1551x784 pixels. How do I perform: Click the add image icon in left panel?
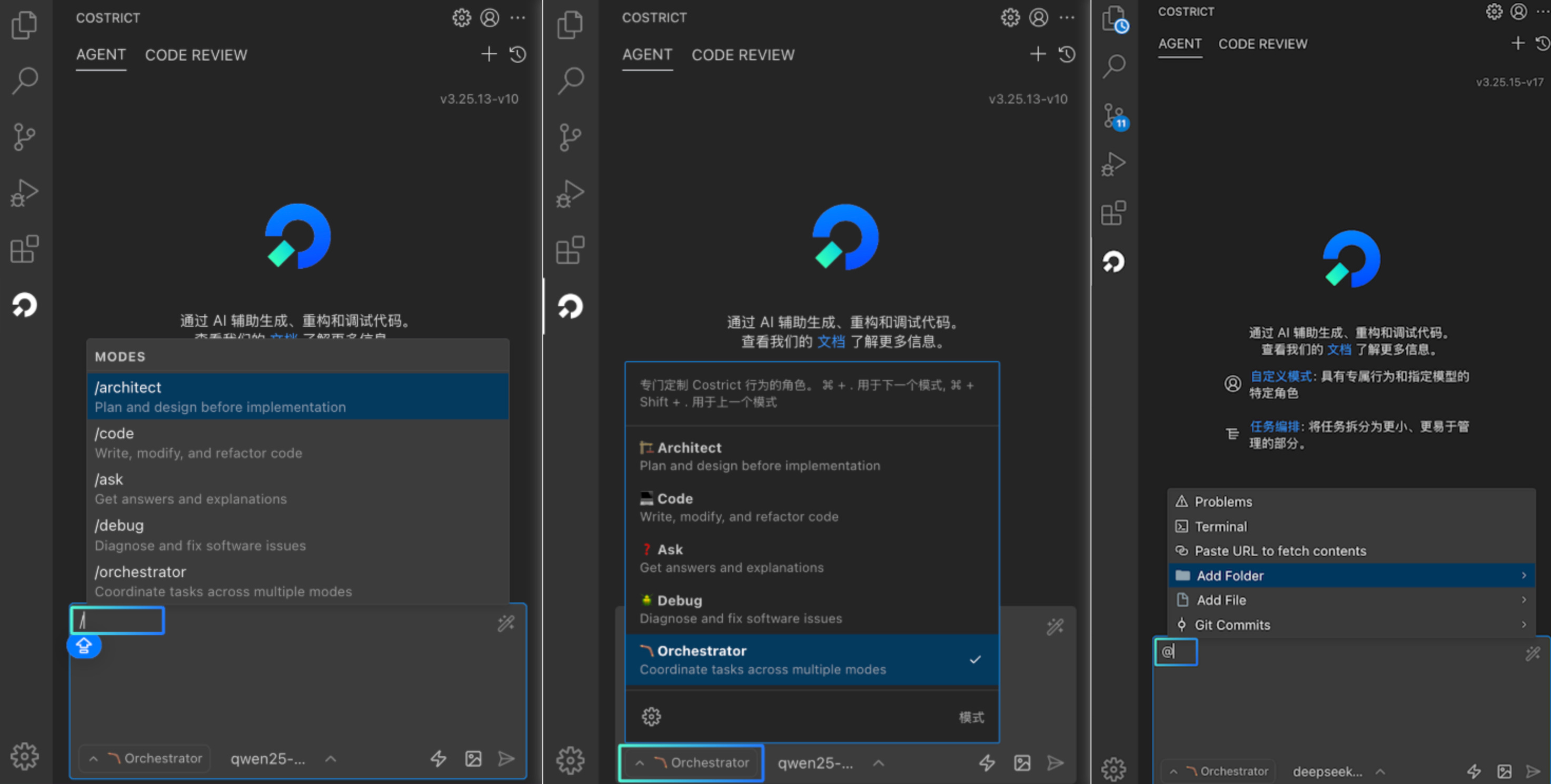click(473, 759)
